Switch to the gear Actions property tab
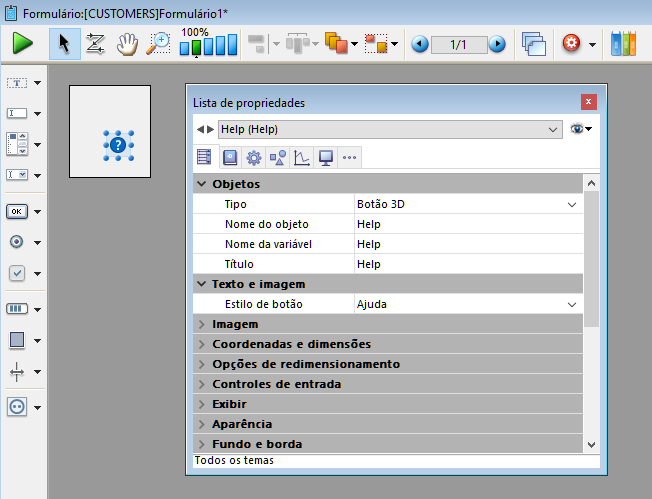 click(x=254, y=157)
